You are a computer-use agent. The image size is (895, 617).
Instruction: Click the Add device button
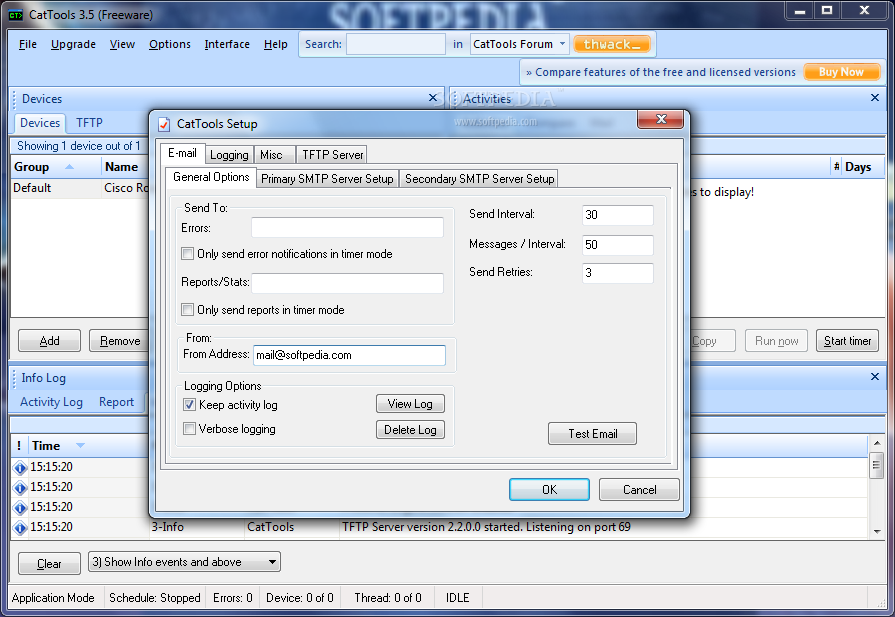coord(50,341)
